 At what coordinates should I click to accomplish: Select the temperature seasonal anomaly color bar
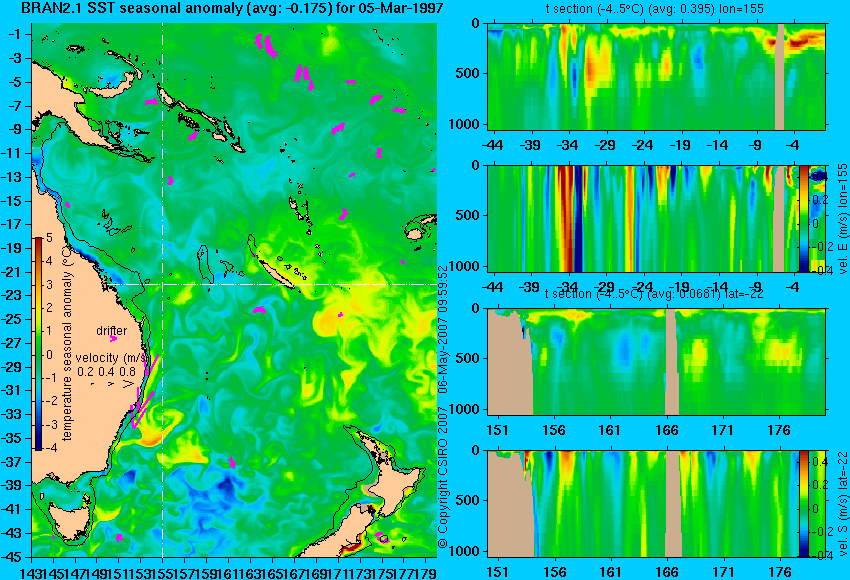pos(38,344)
